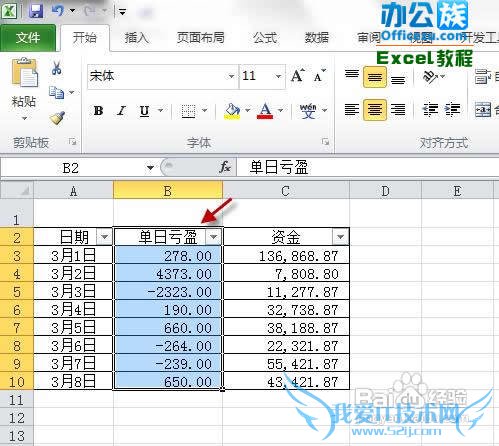
Task: Click cell with value 4373.00
Action: 168,274
